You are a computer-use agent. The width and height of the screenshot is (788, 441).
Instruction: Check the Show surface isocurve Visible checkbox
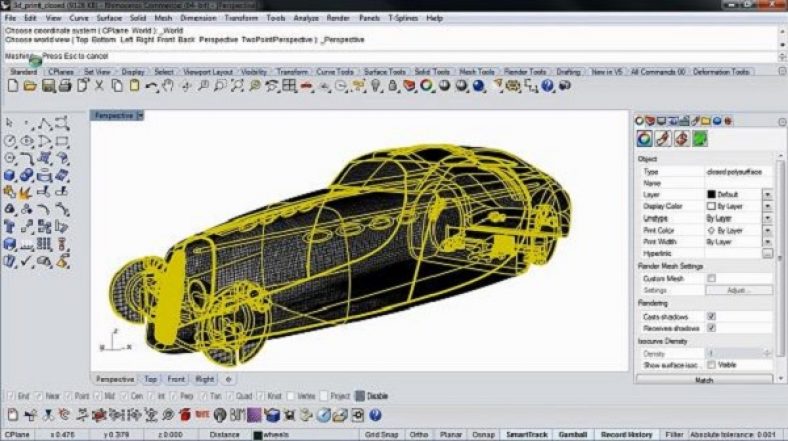(712, 365)
